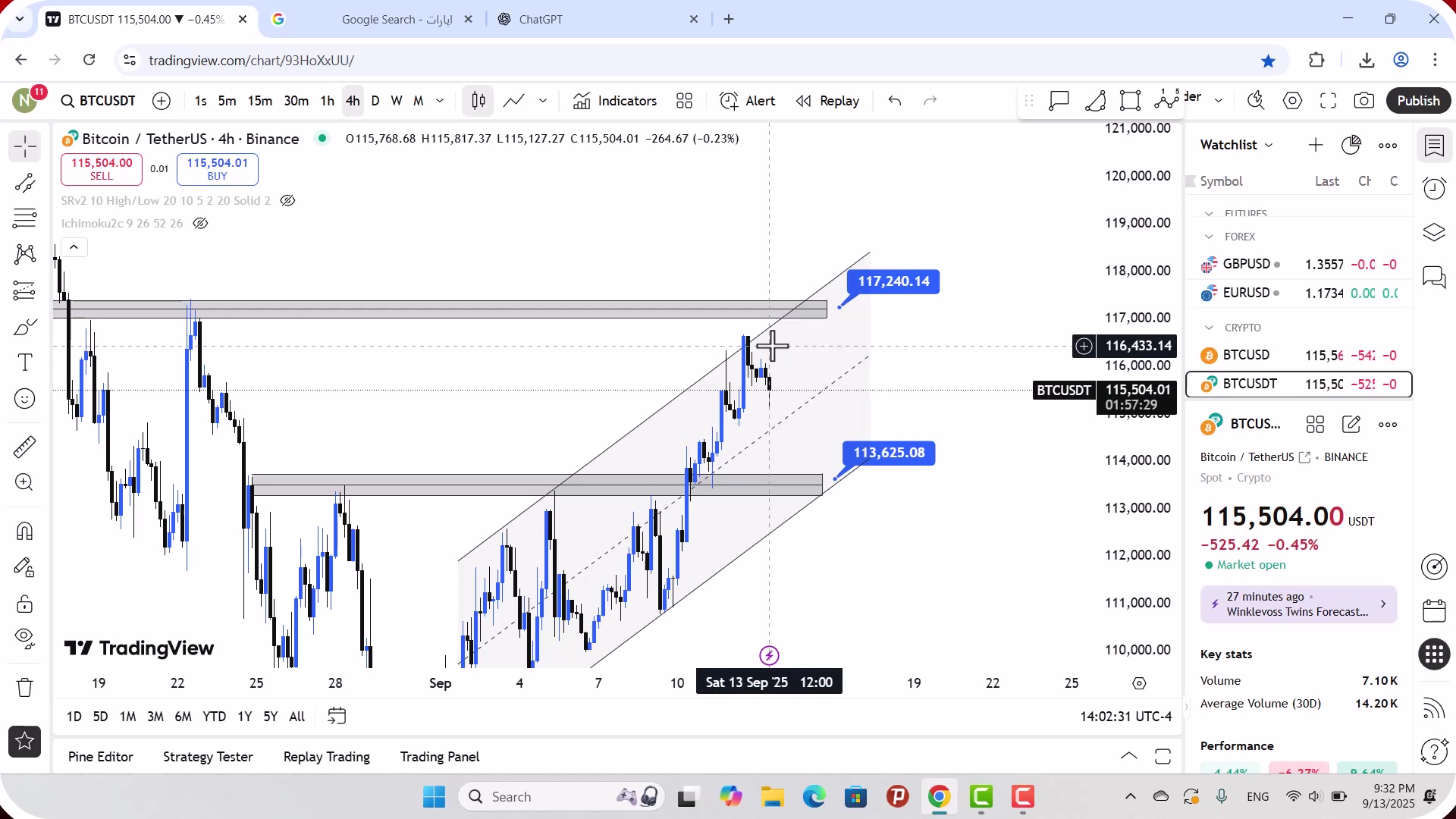The height and width of the screenshot is (819, 1456).
Task: Open the candlestick chart type menu
Action: [x=479, y=101]
